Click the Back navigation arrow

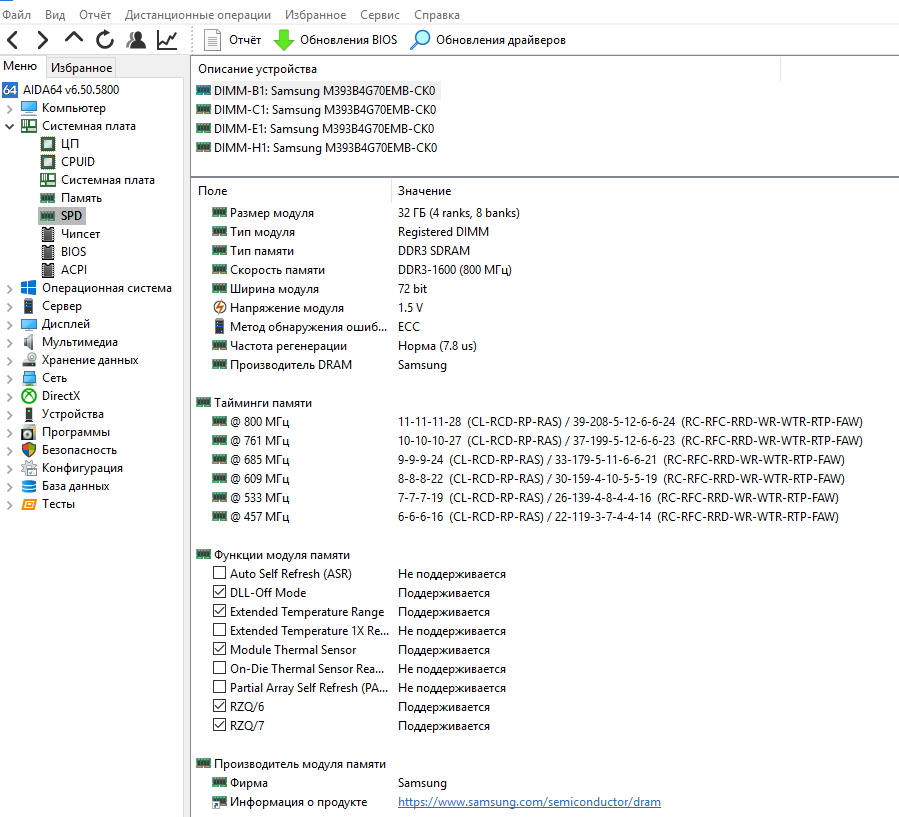tap(13, 40)
